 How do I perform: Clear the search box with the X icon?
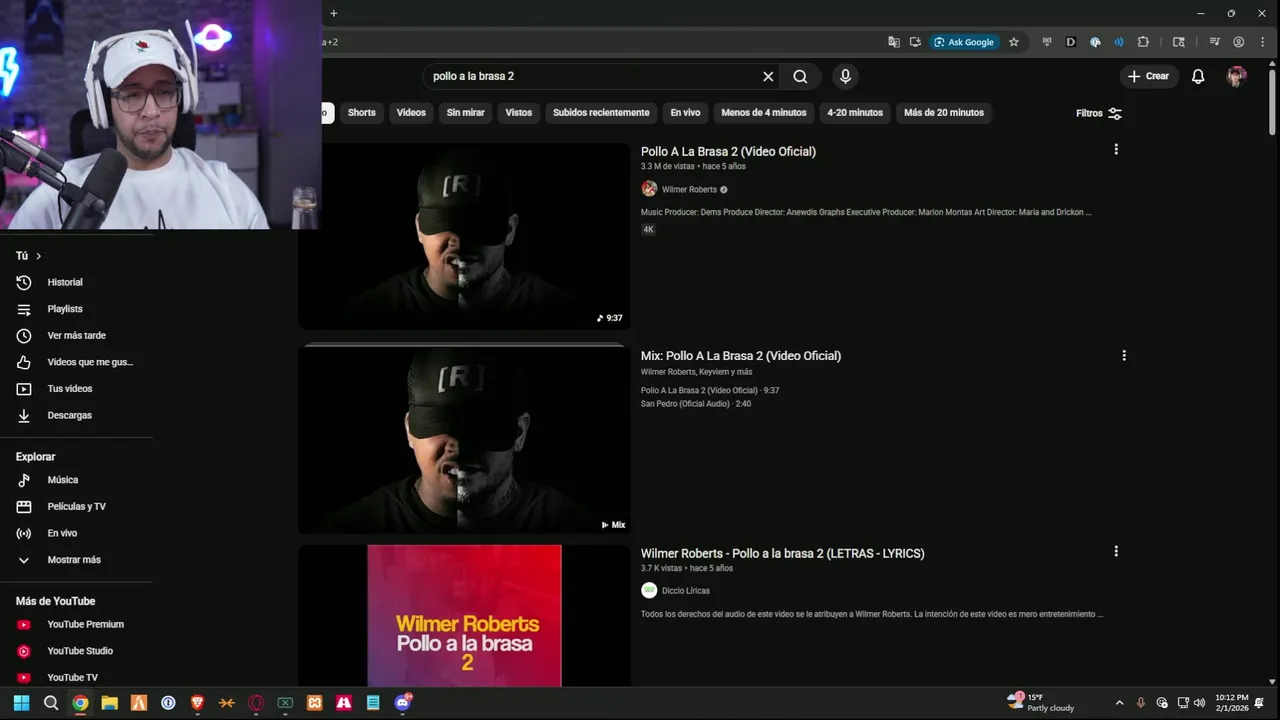pyautogui.click(x=768, y=76)
